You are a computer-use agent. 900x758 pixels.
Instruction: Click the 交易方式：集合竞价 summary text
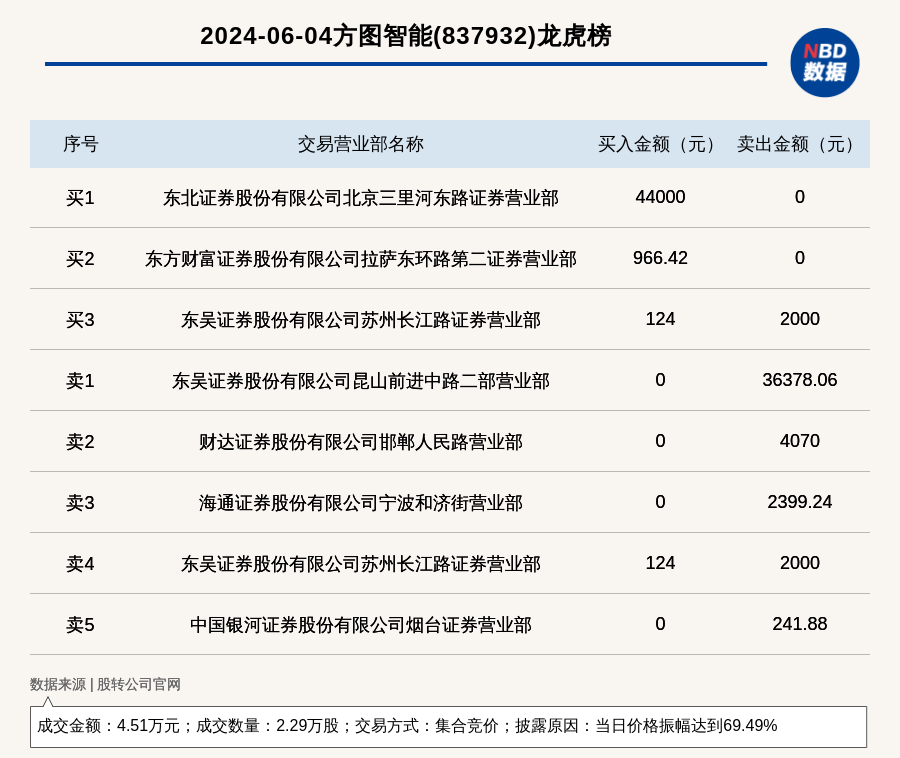pos(426,726)
